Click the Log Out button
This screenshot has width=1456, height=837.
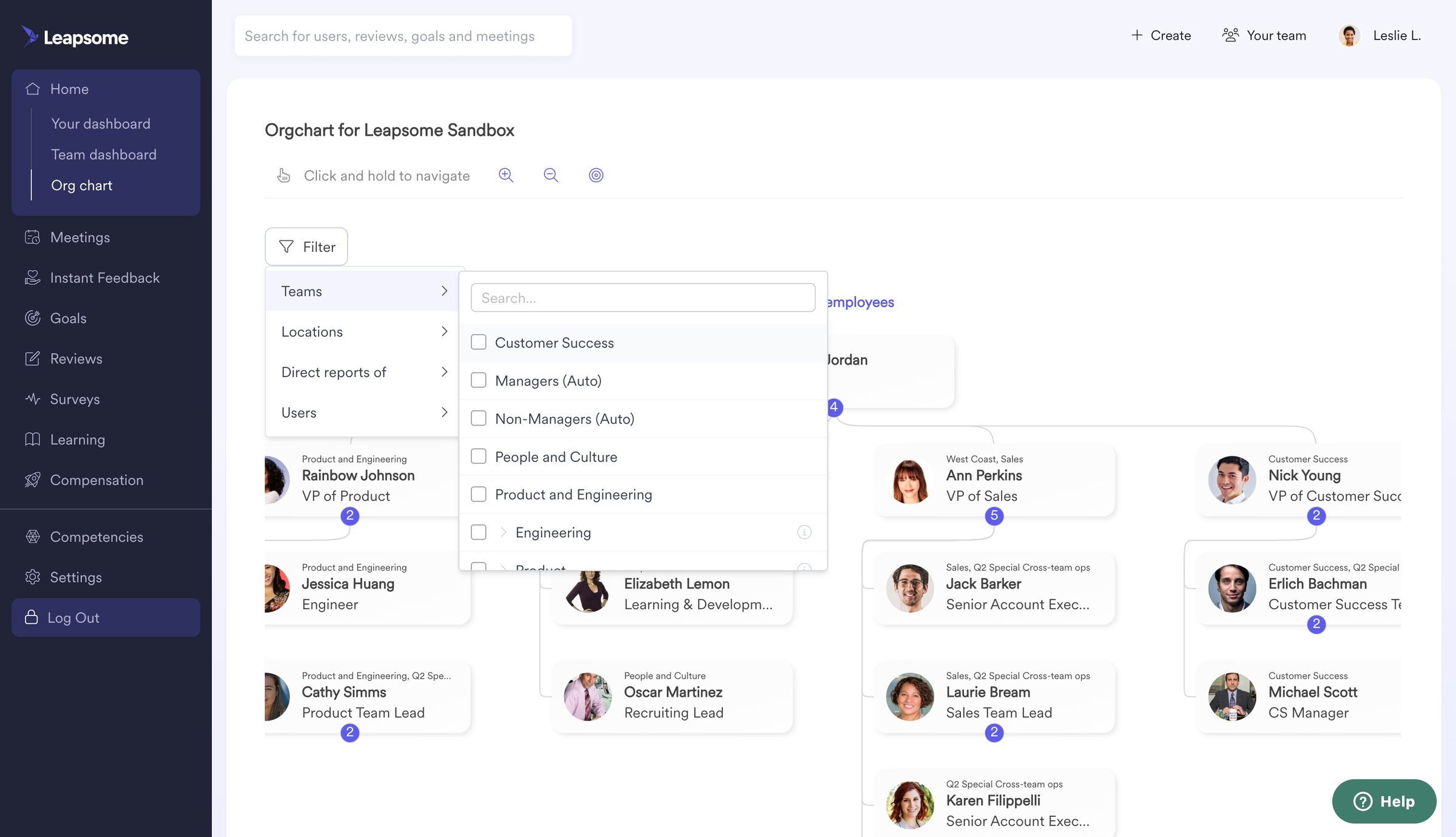click(x=106, y=617)
